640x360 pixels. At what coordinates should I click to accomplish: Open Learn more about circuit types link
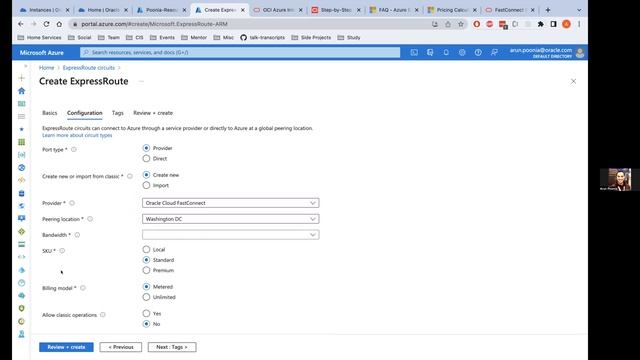pyautogui.click(x=77, y=135)
